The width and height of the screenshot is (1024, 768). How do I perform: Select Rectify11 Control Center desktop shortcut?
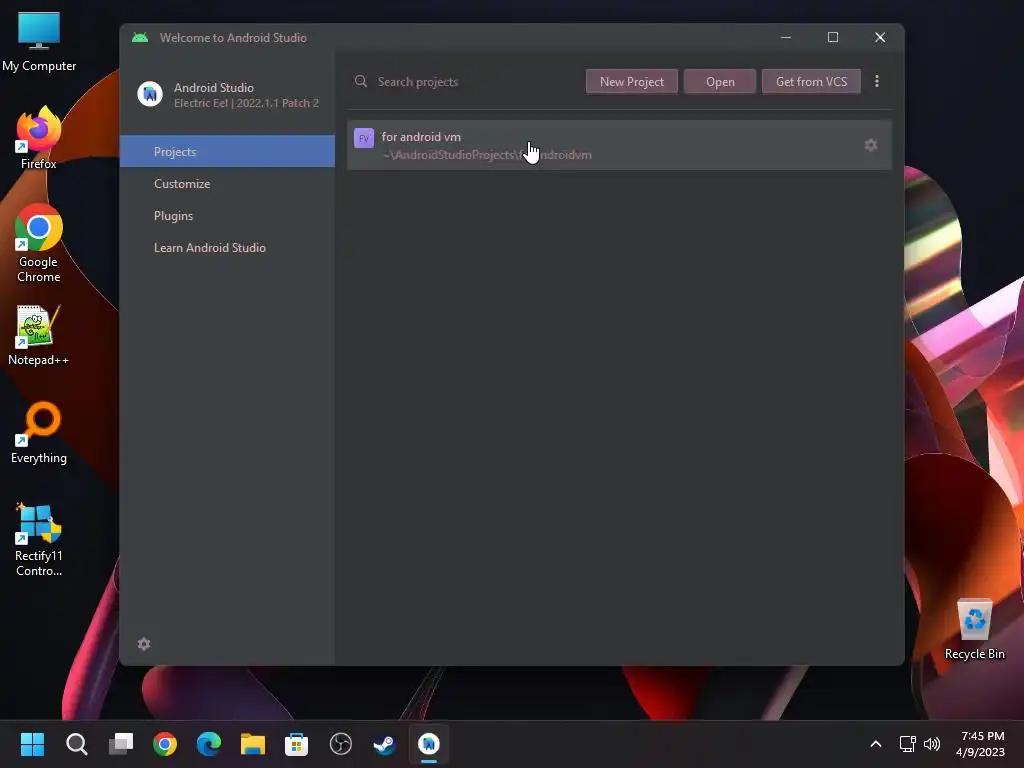tap(39, 539)
